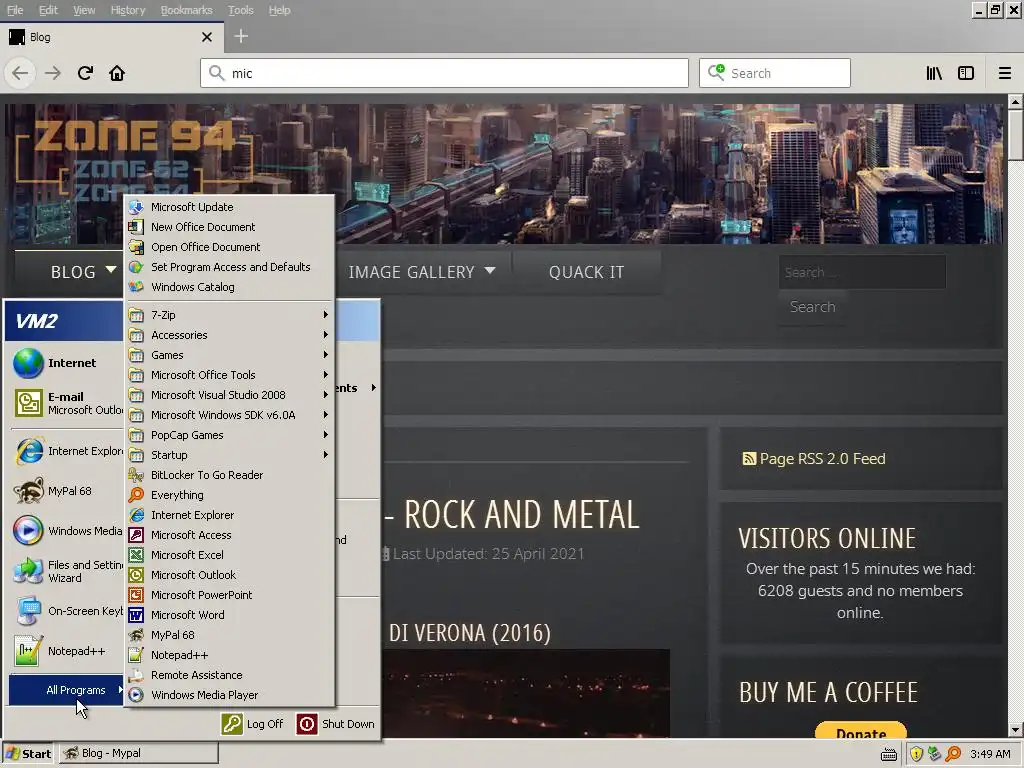The width and height of the screenshot is (1024, 768).
Task: Select the Blog browser tab
Action: pyautogui.click(x=111, y=37)
